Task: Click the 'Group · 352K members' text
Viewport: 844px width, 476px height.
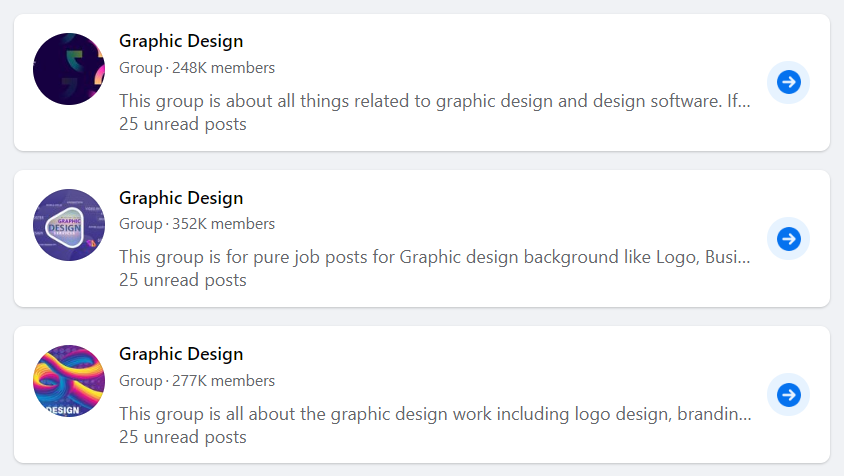Action: click(197, 224)
